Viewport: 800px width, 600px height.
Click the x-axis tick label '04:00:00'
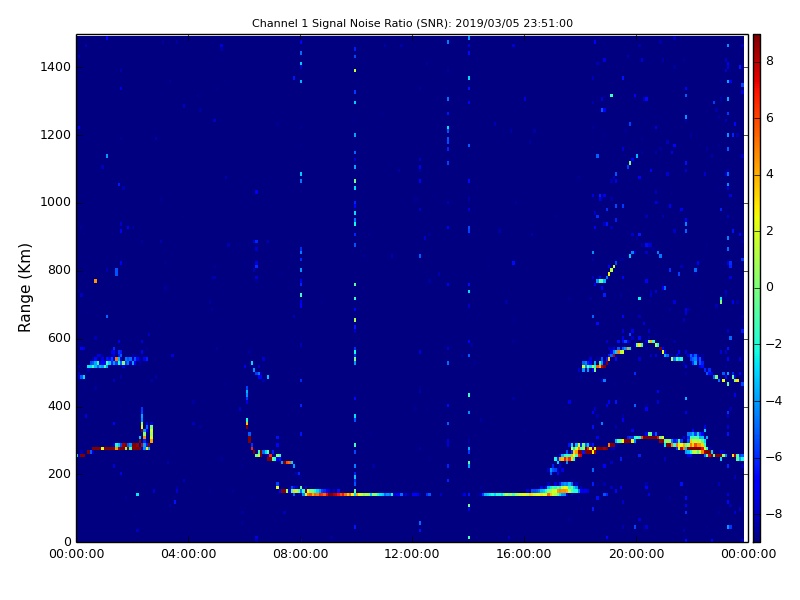pyautogui.click(x=189, y=554)
